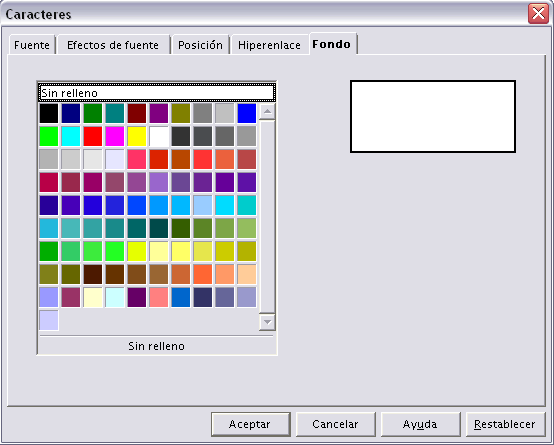Select the cyan swatch in second row
The image size is (554, 445).
pyautogui.click(x=71, y=136)
